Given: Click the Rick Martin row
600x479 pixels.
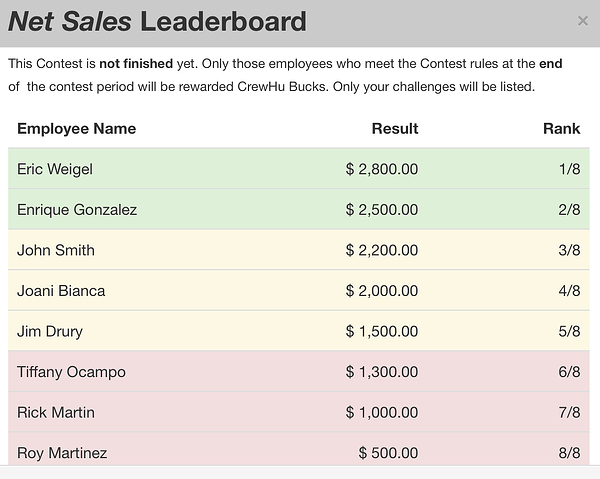Looking at the screenshot, I should (x=55, y=412).
